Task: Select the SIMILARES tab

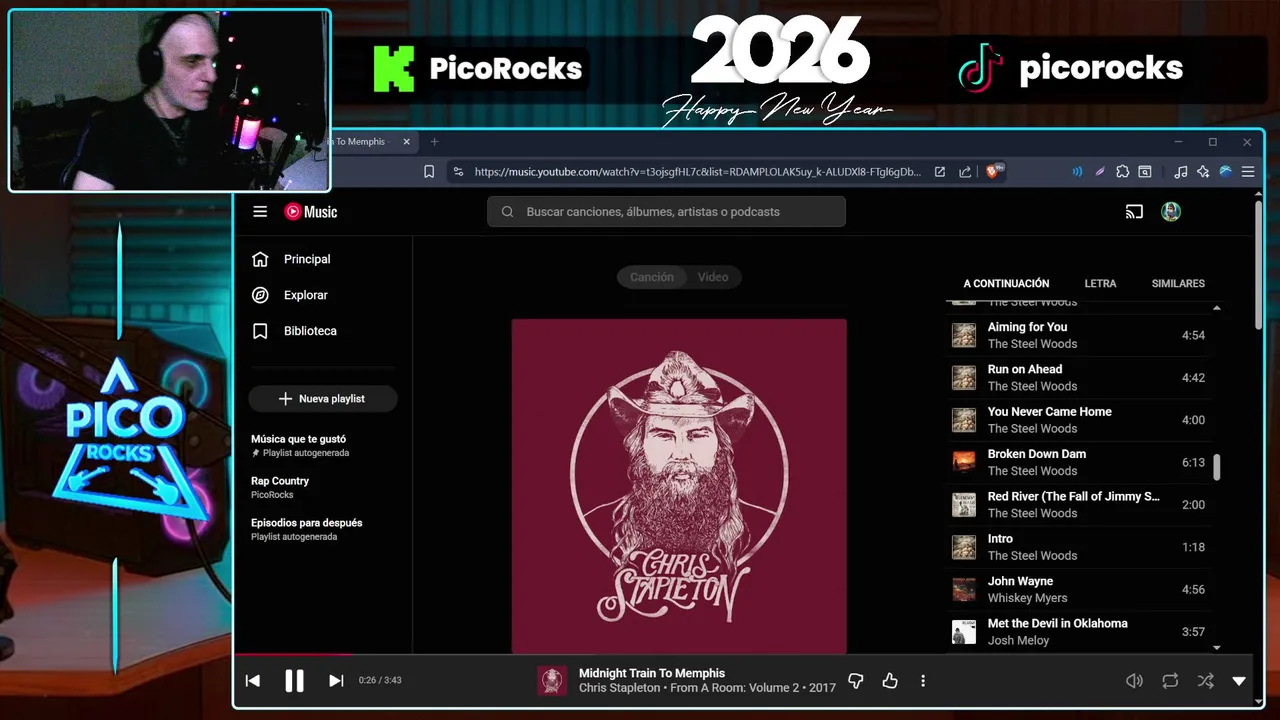Action: [x=1178, y=284]
